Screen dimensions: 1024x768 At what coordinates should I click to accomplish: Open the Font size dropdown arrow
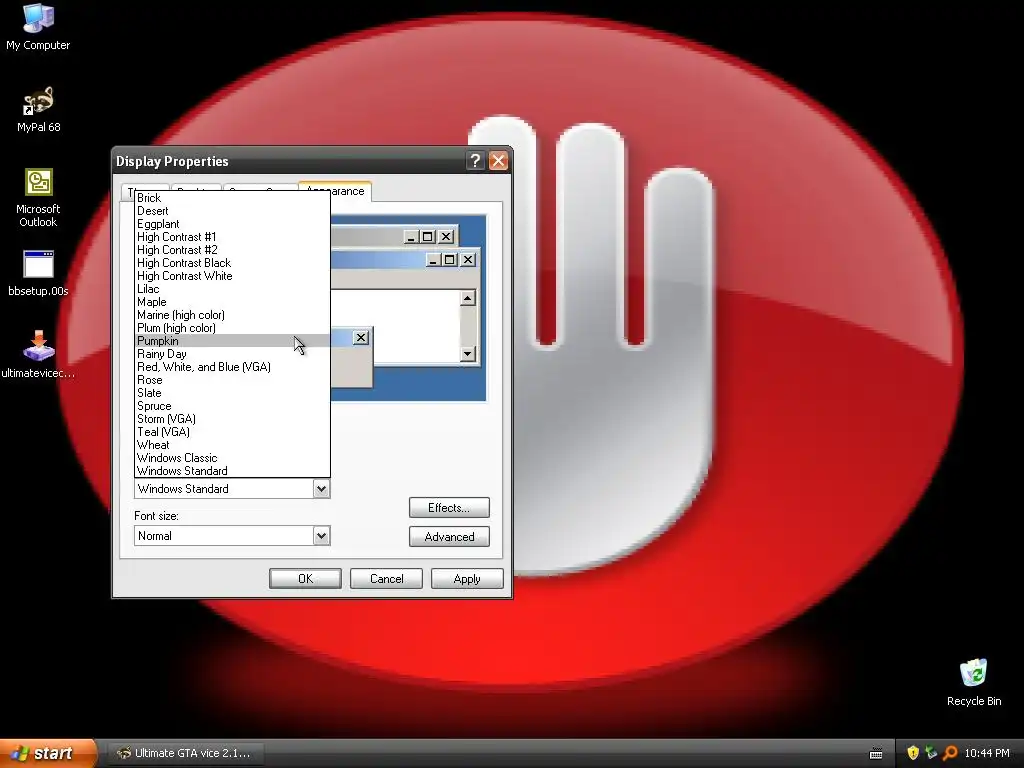click(x=321, y=536)
